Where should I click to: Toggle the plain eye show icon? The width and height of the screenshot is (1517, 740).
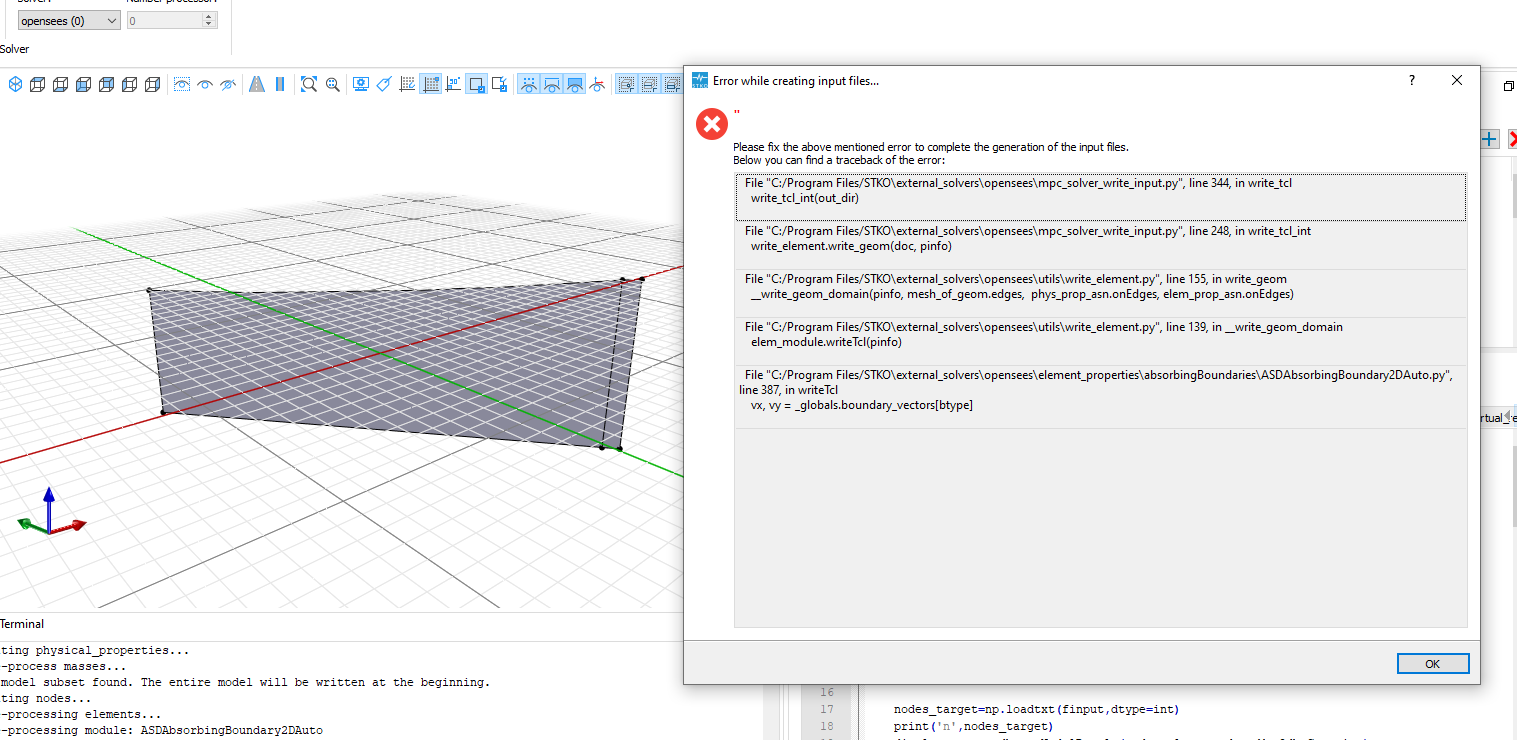click(x=205, y=85)
